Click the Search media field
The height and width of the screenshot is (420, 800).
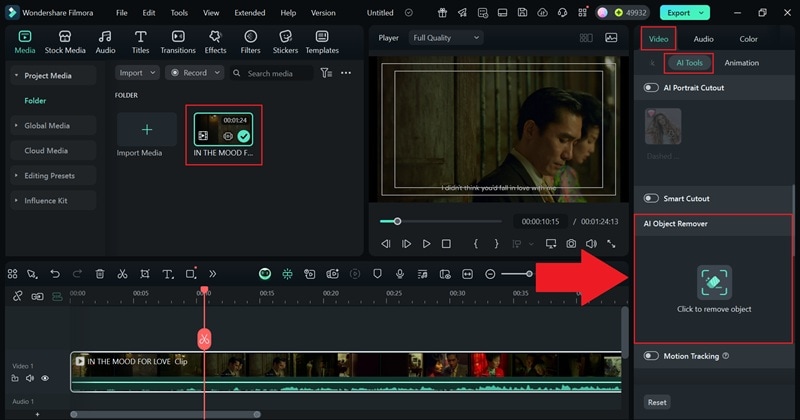[x=271, y=73]
